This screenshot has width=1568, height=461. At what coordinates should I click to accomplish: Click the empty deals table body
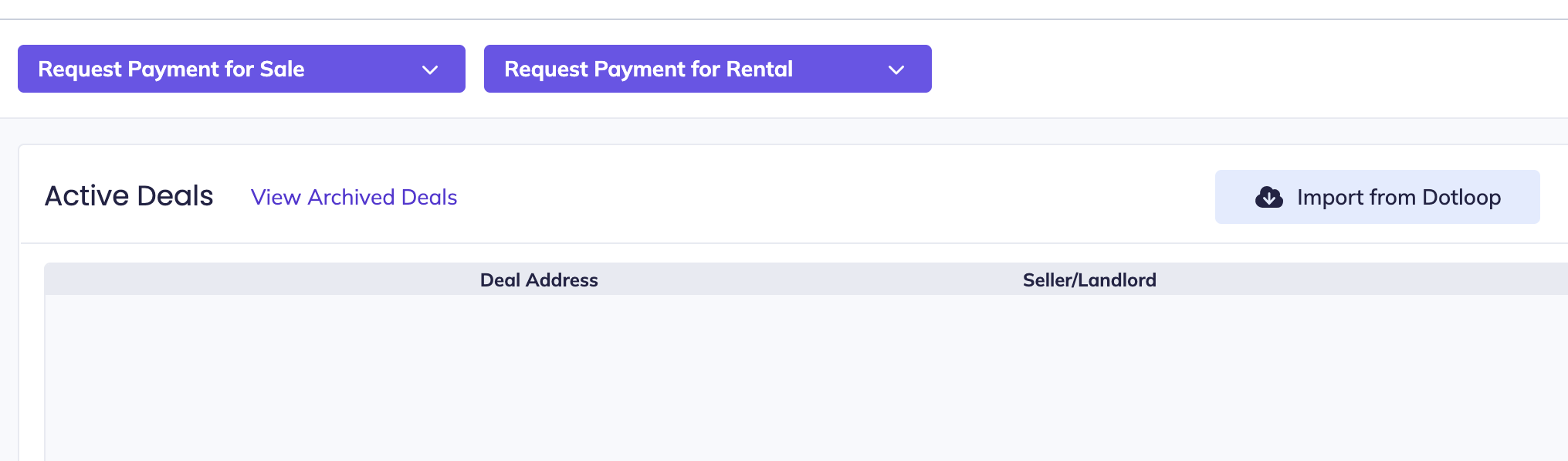click(x=803, y=378)
